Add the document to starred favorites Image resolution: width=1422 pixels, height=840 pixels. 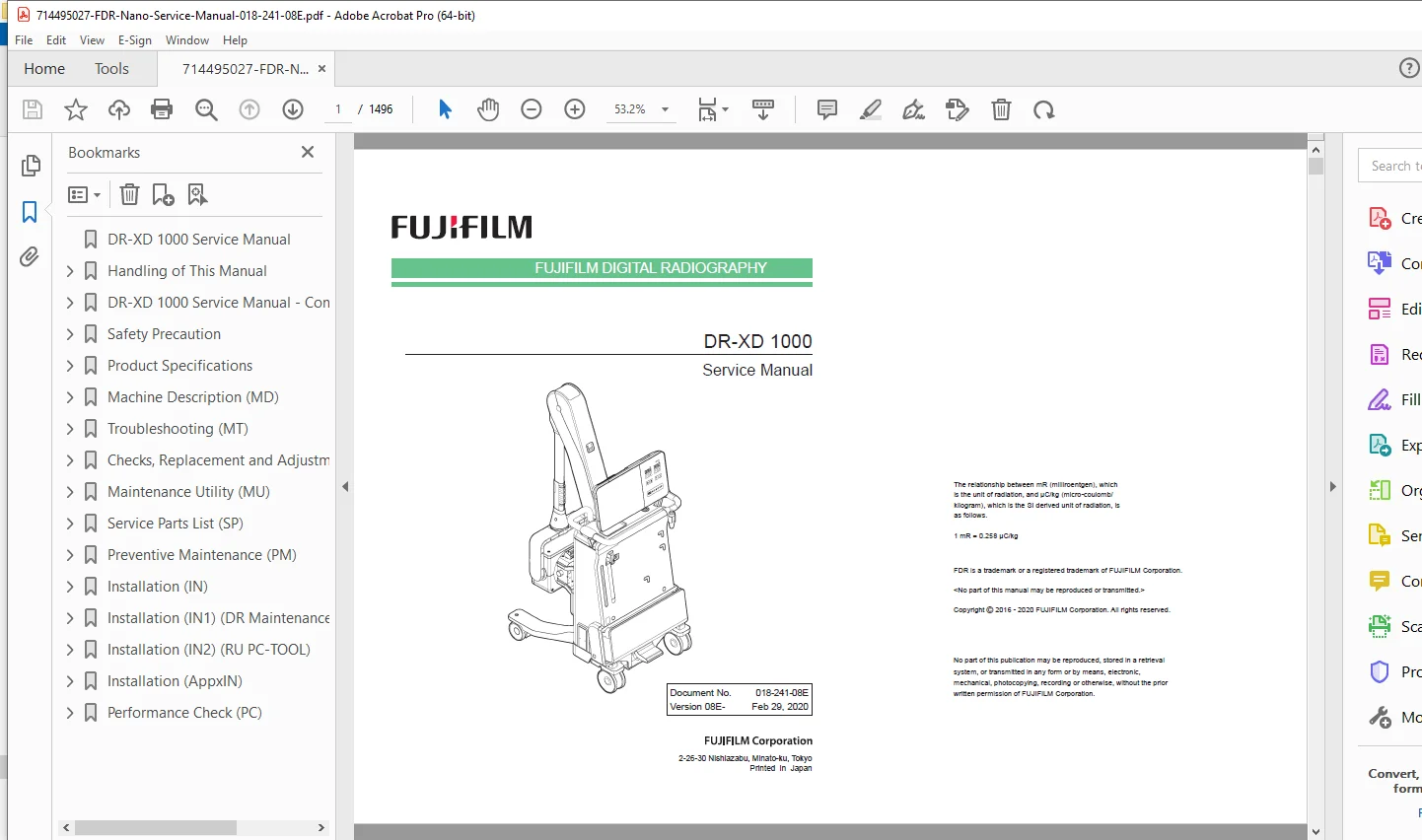click(76, 109)
